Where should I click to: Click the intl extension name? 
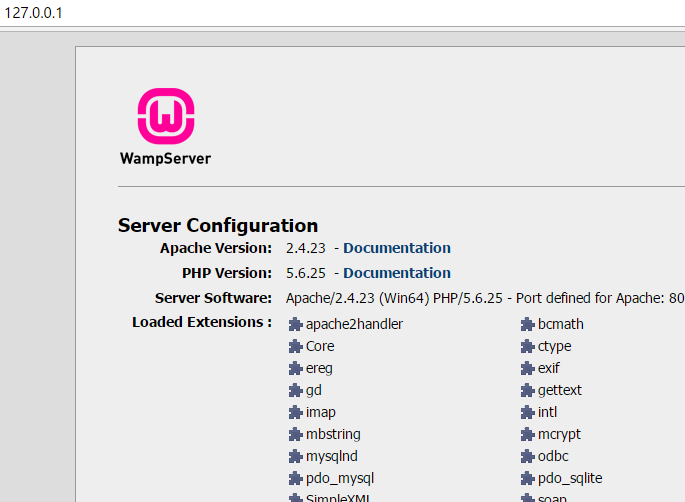[547, 412]
